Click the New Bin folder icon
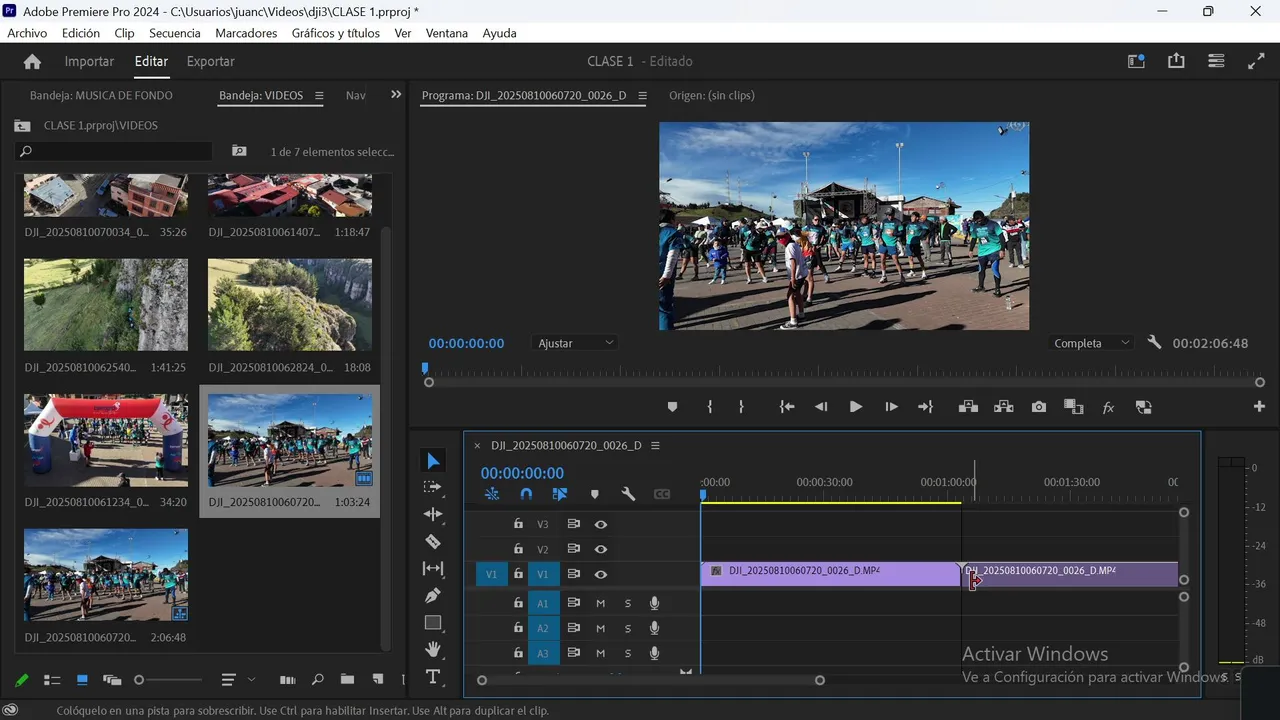This screenshot has width=1280, height=720. point(347,680)
